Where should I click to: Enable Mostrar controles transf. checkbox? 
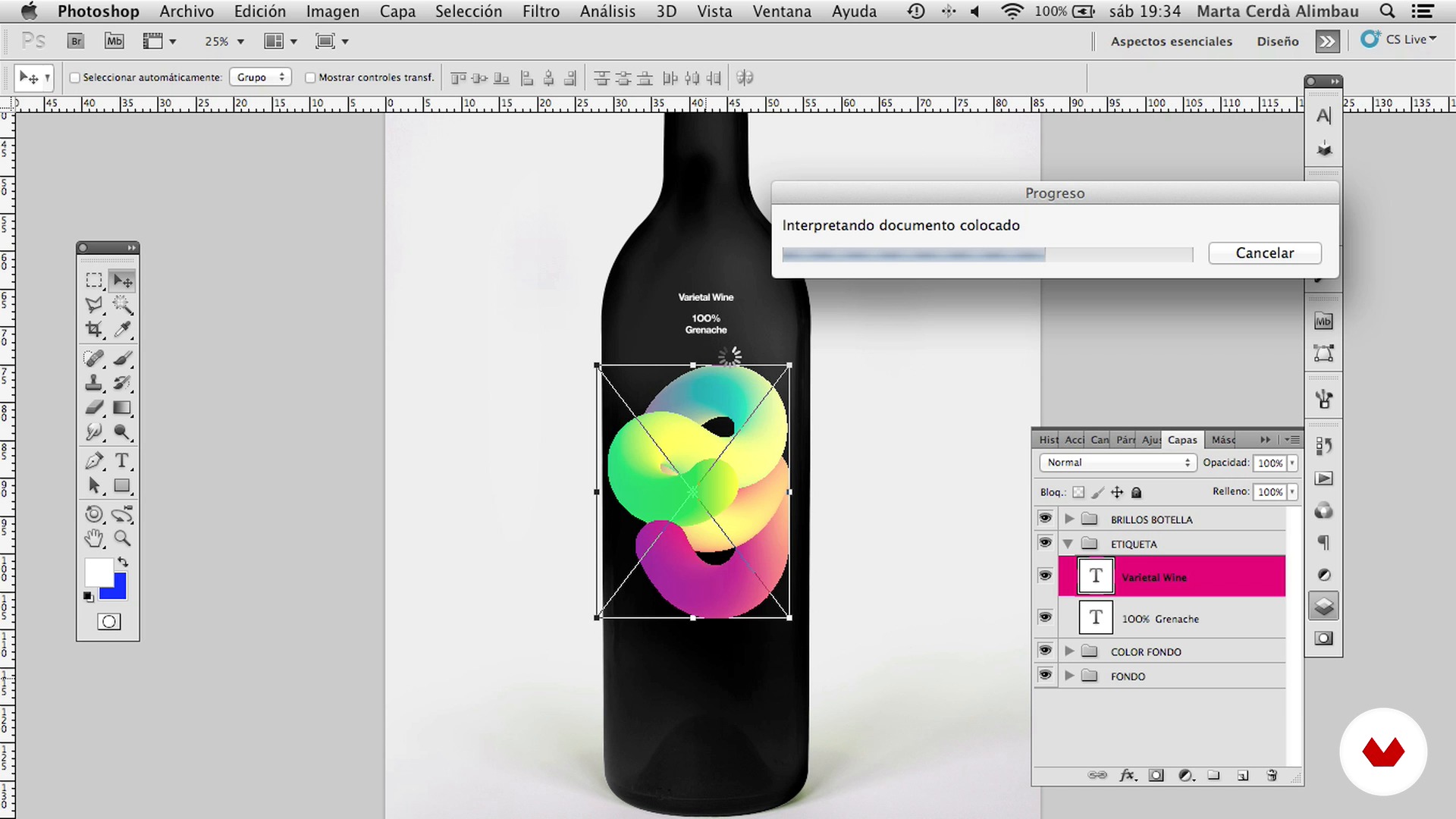point(310,77)
